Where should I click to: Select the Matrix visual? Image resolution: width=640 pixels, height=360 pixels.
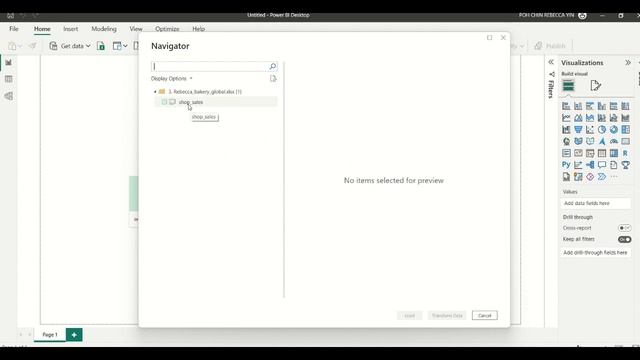pyautogui.click(x=613, y=153)
